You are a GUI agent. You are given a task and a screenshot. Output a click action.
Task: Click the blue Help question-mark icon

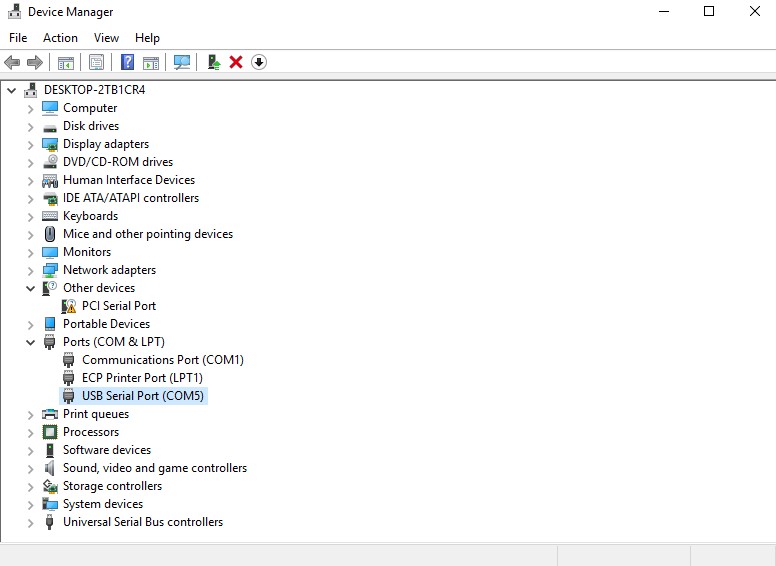tap(127, 62)
